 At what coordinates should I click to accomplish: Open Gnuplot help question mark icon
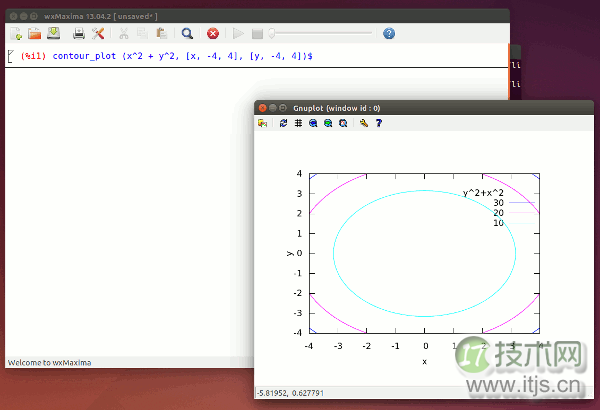click(x=379, y=123)
